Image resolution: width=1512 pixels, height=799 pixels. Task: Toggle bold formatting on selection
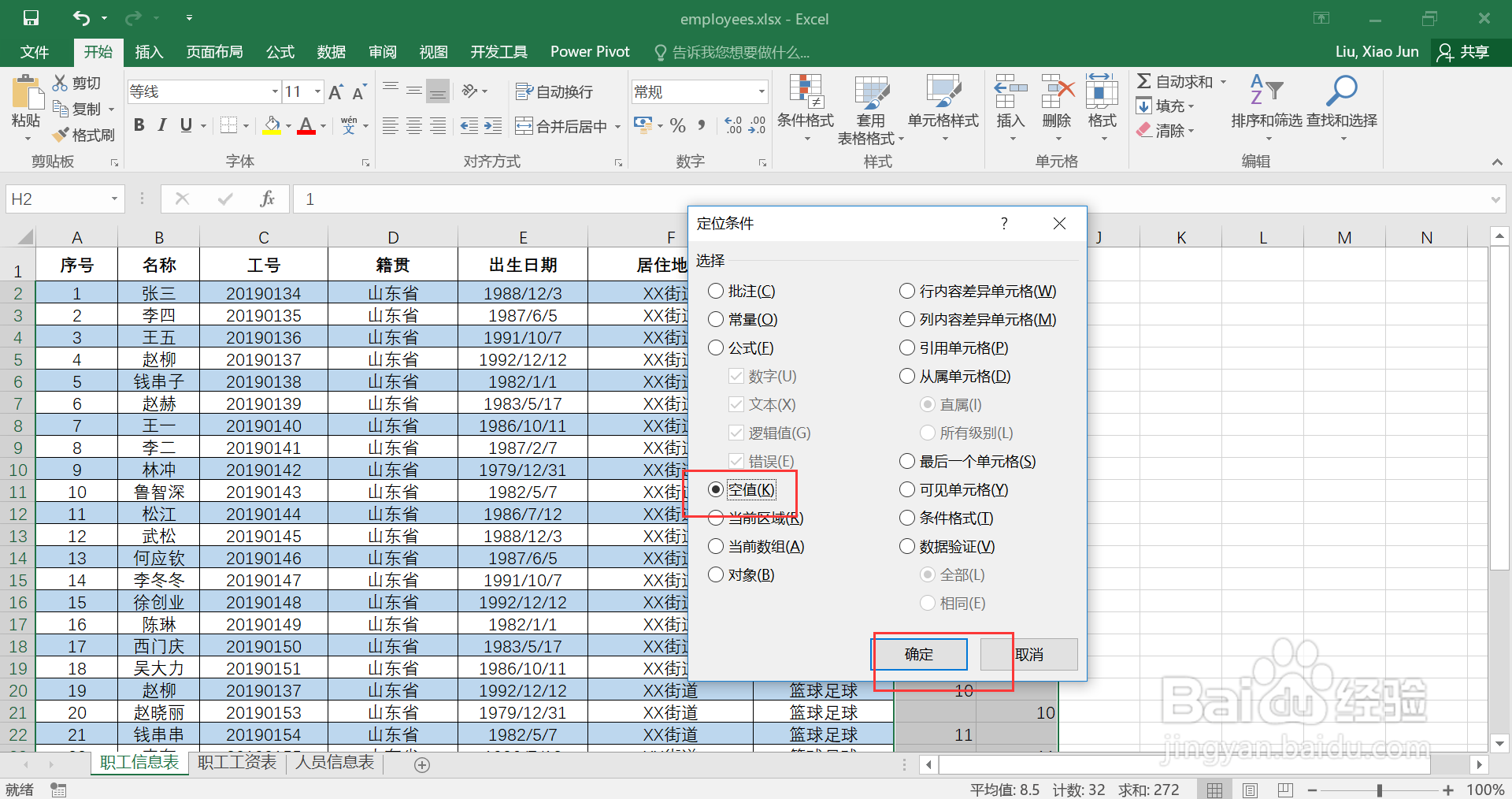pyautogui.click(x=139, y=124)
